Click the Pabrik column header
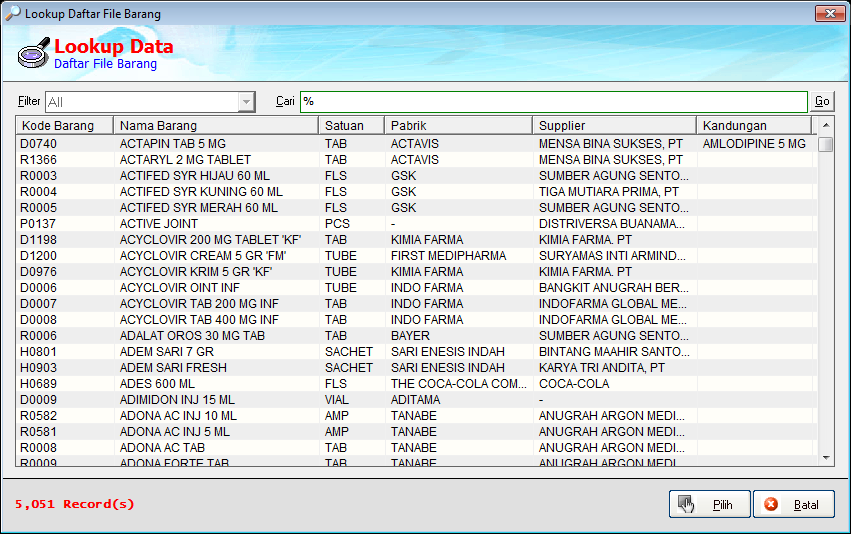 (x=458, y=125)
